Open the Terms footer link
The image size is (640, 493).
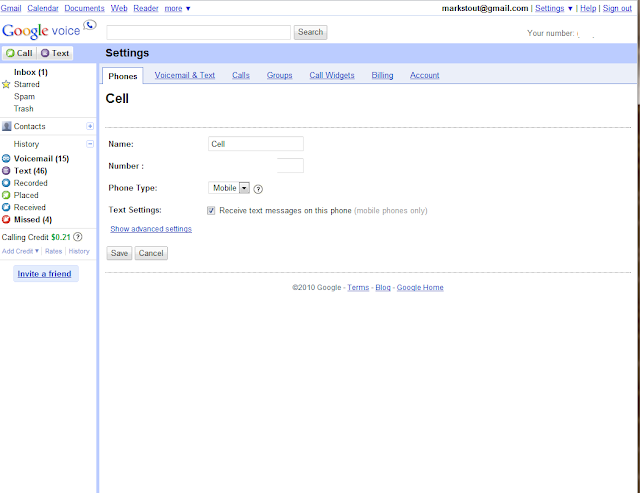(x=358, y=287)
